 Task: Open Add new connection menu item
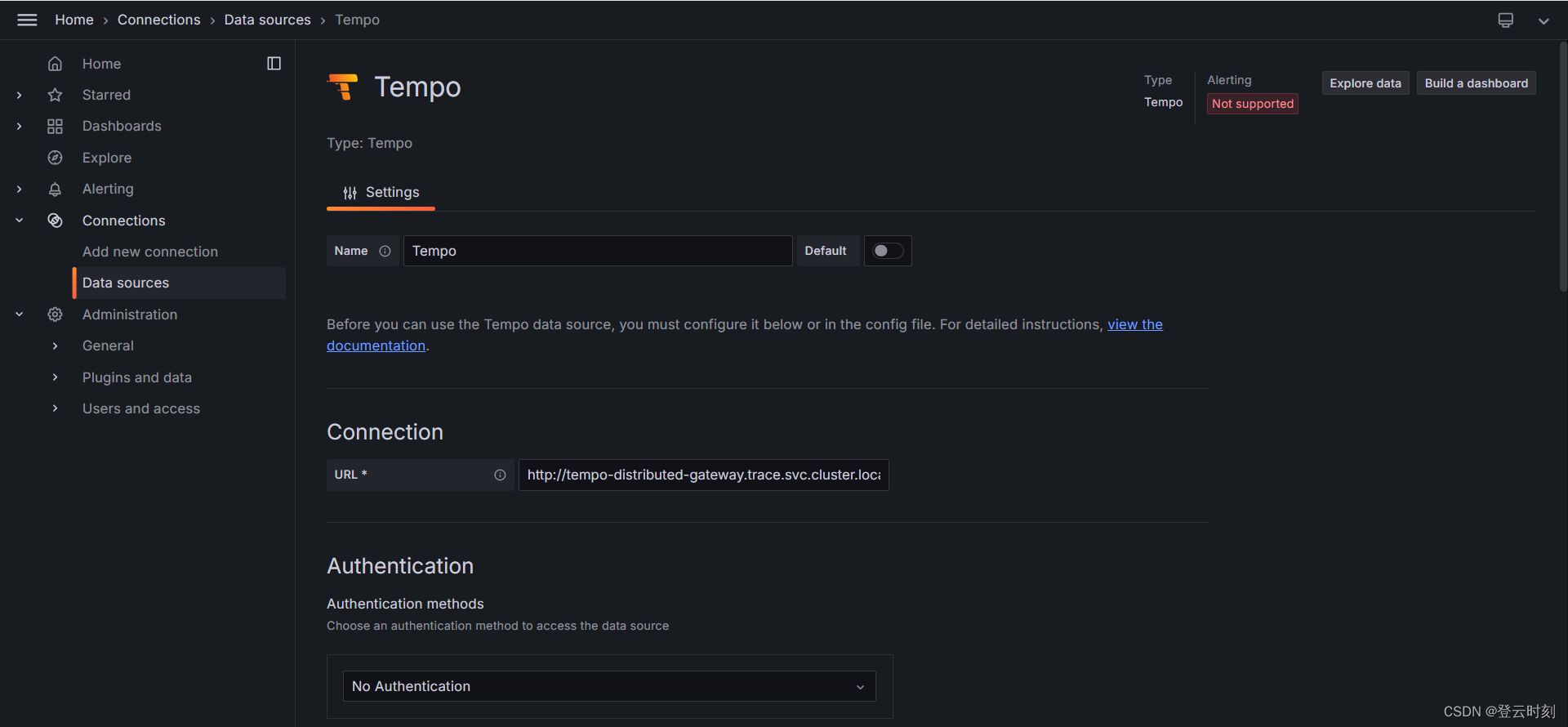150,252
